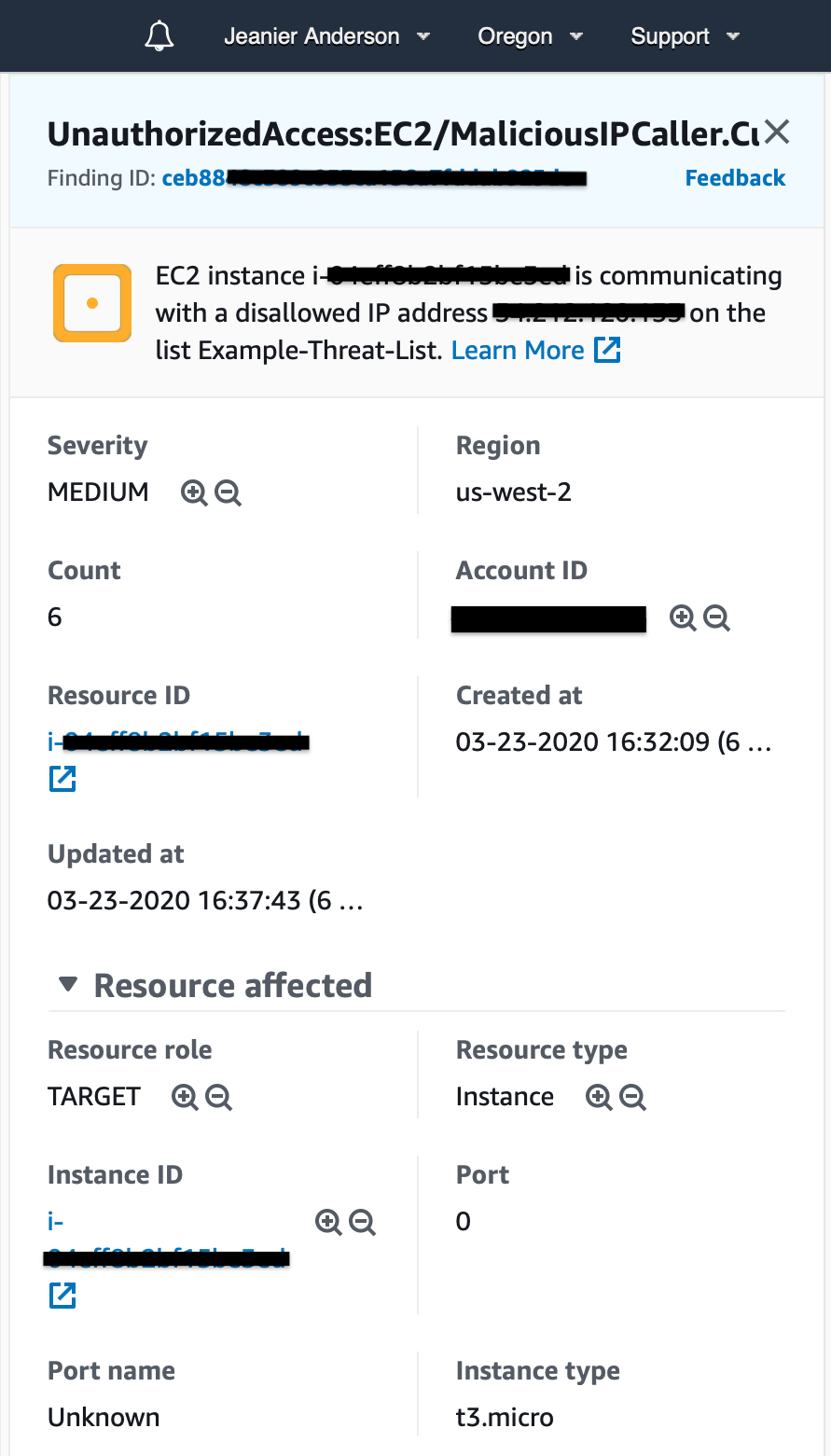Click the Finding ID link
The height and width of the screenshot is (1456, 831).
click(x=373, y=177)
